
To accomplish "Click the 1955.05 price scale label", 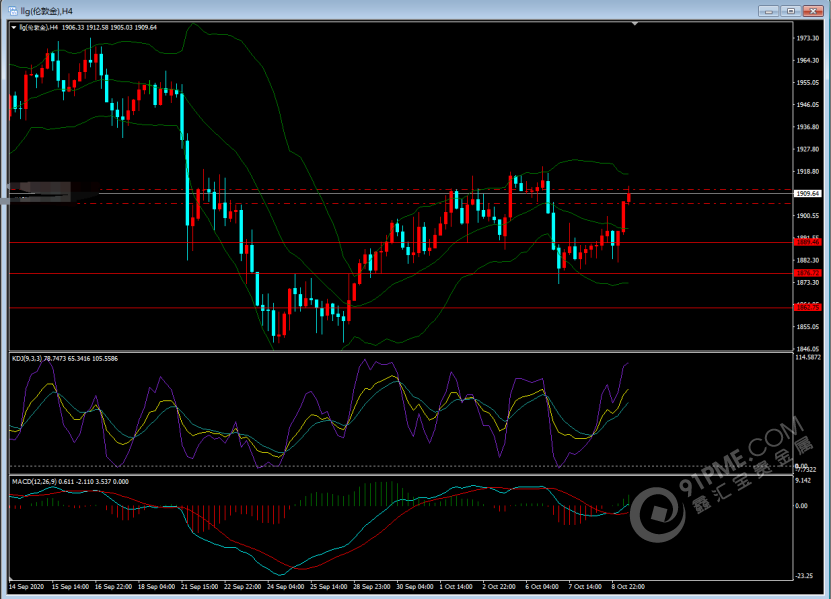I will (808, 83).
